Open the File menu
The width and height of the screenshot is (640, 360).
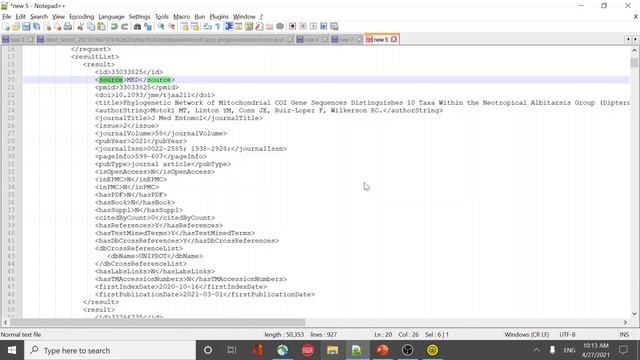pos(7,17)
